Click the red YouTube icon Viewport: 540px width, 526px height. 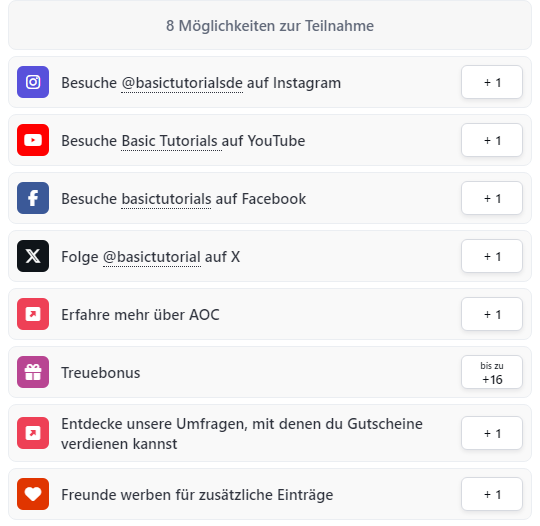(x=33, y=140)
